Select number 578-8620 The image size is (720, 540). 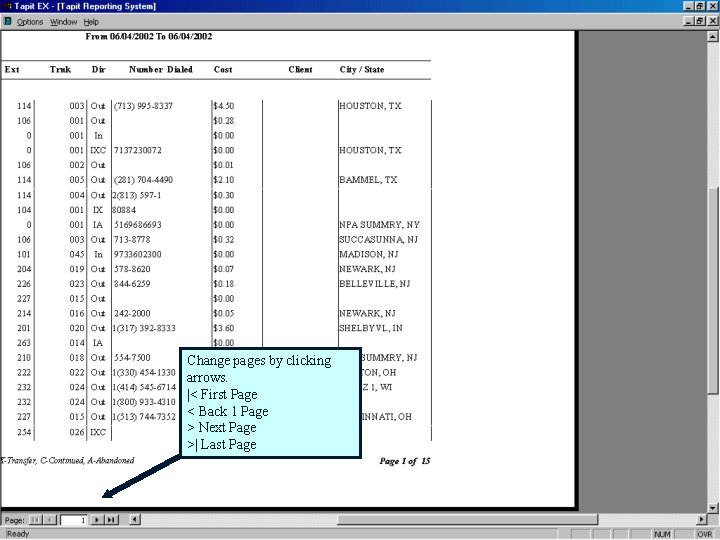[x=132, y=269]
